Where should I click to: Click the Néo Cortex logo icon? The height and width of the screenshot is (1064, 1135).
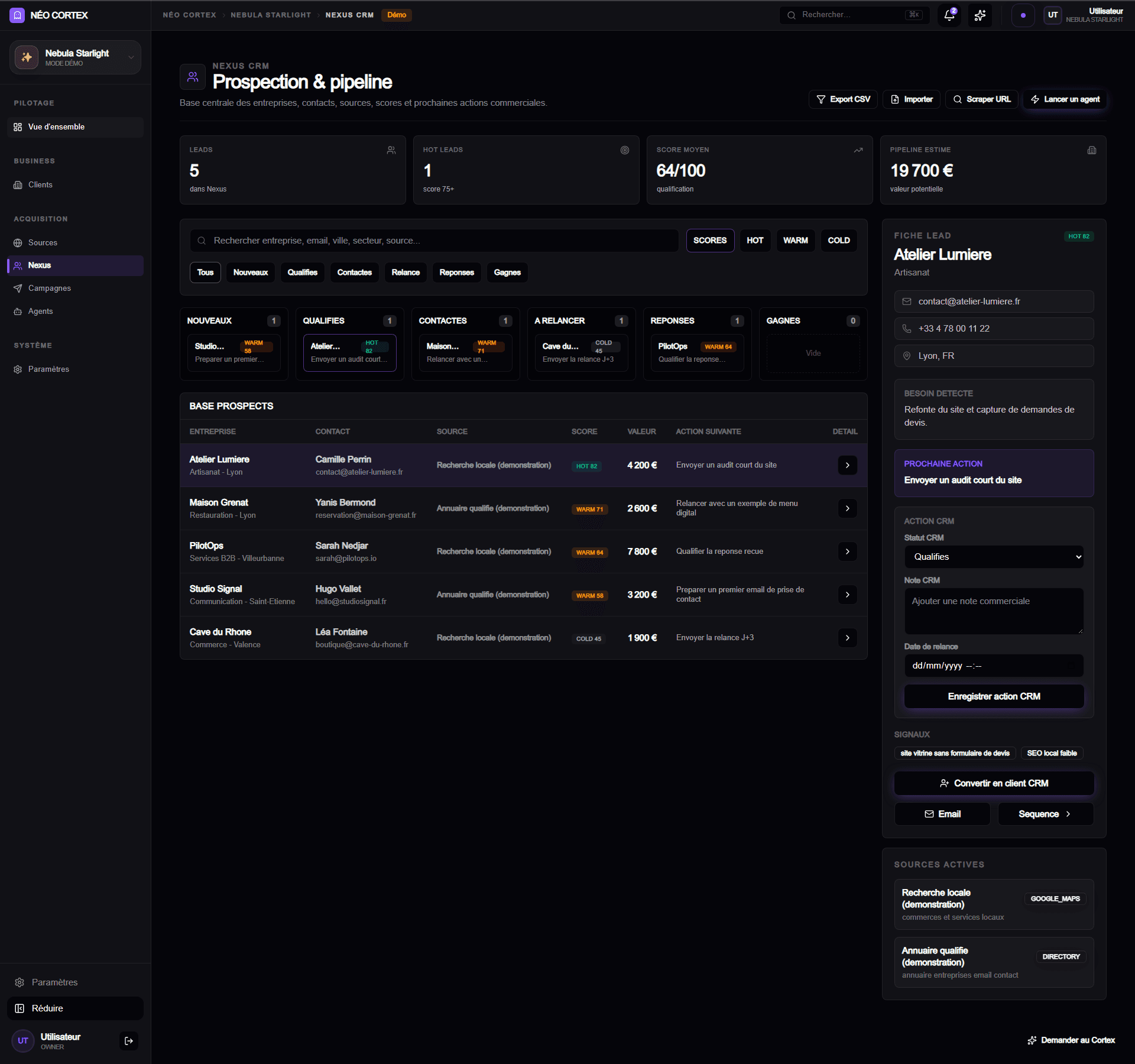[17, 15]
